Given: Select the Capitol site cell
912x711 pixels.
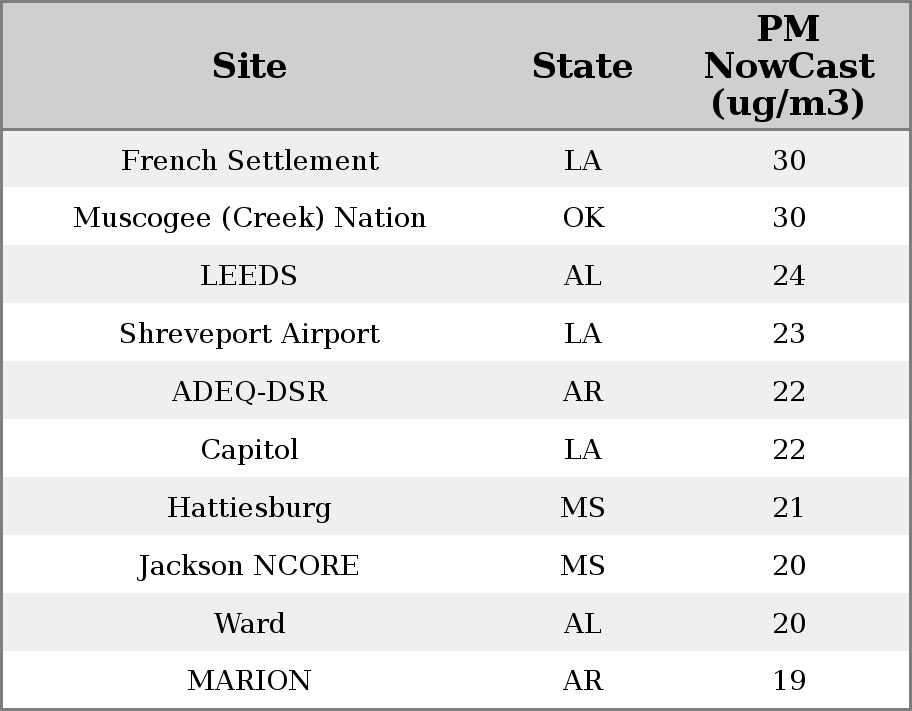Looking at the screenshot, I should pyautogui.click(x=249, y=450).
